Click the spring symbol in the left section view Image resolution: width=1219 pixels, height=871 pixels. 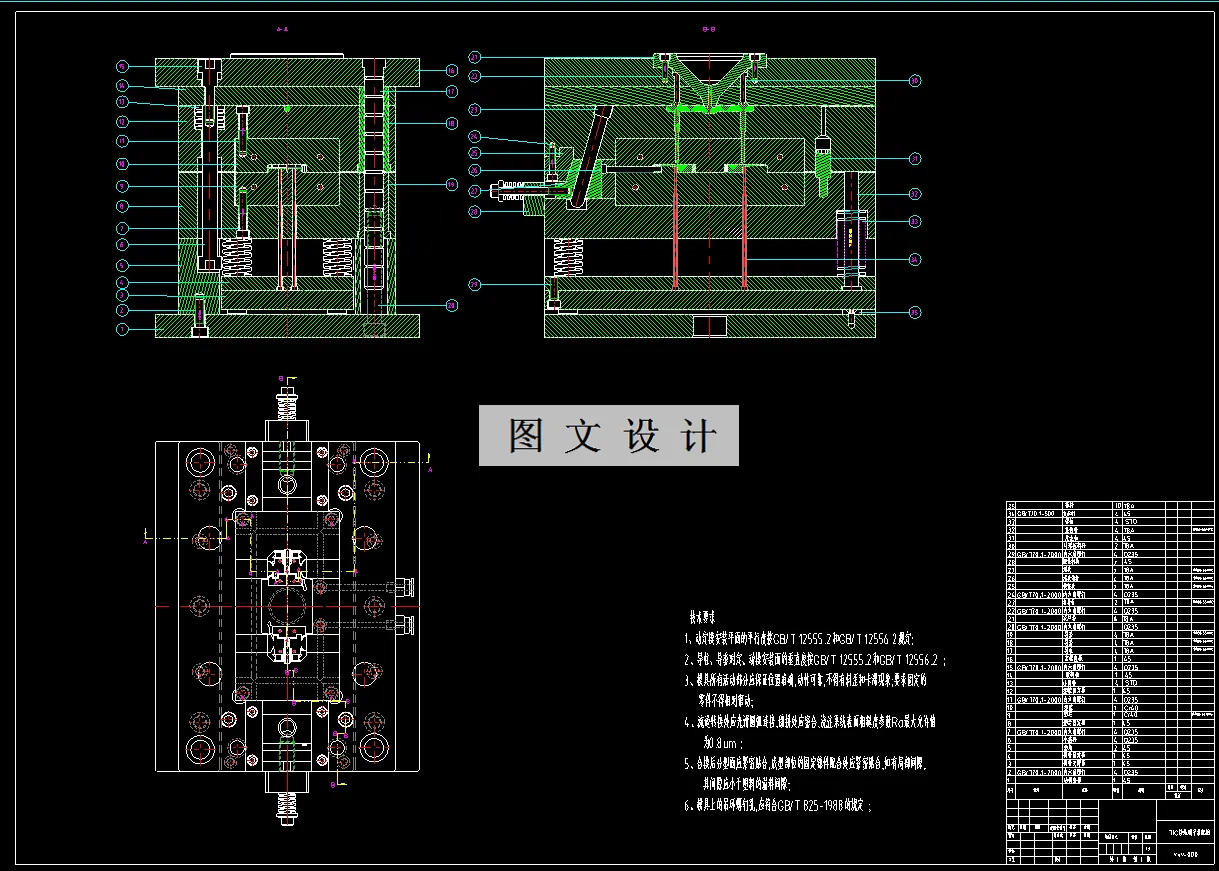point(237,257)
